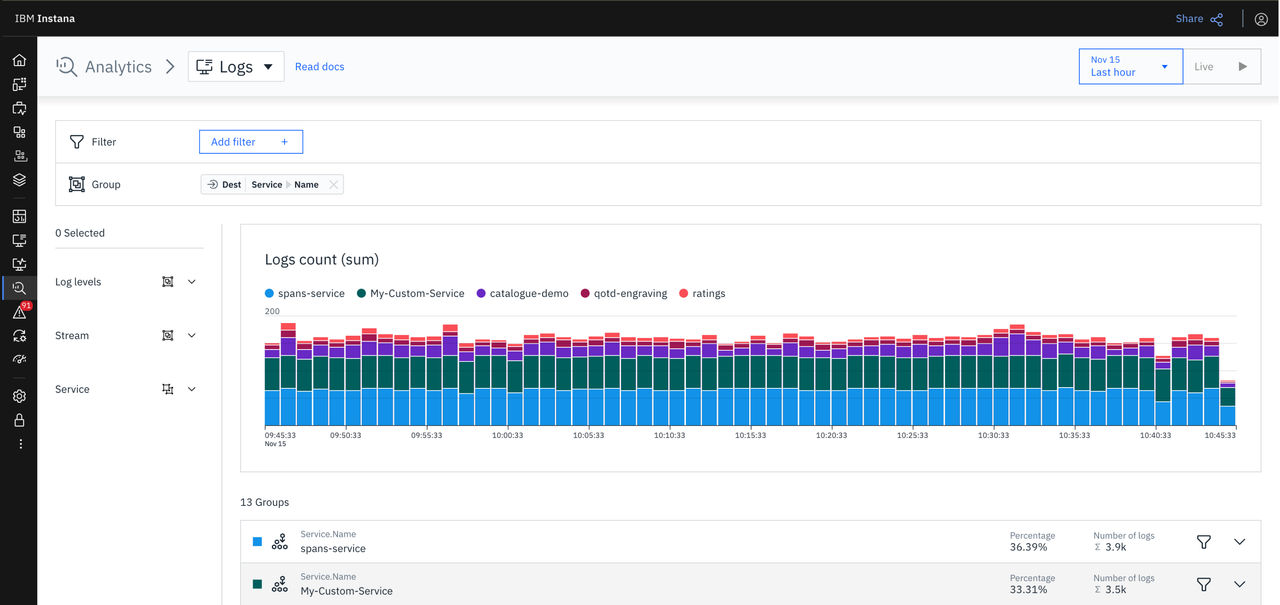Screen dimensions: 1280x605
Task: Open the Events alert icon with badge
Action: pyautogui.click(x=19, y=312)
